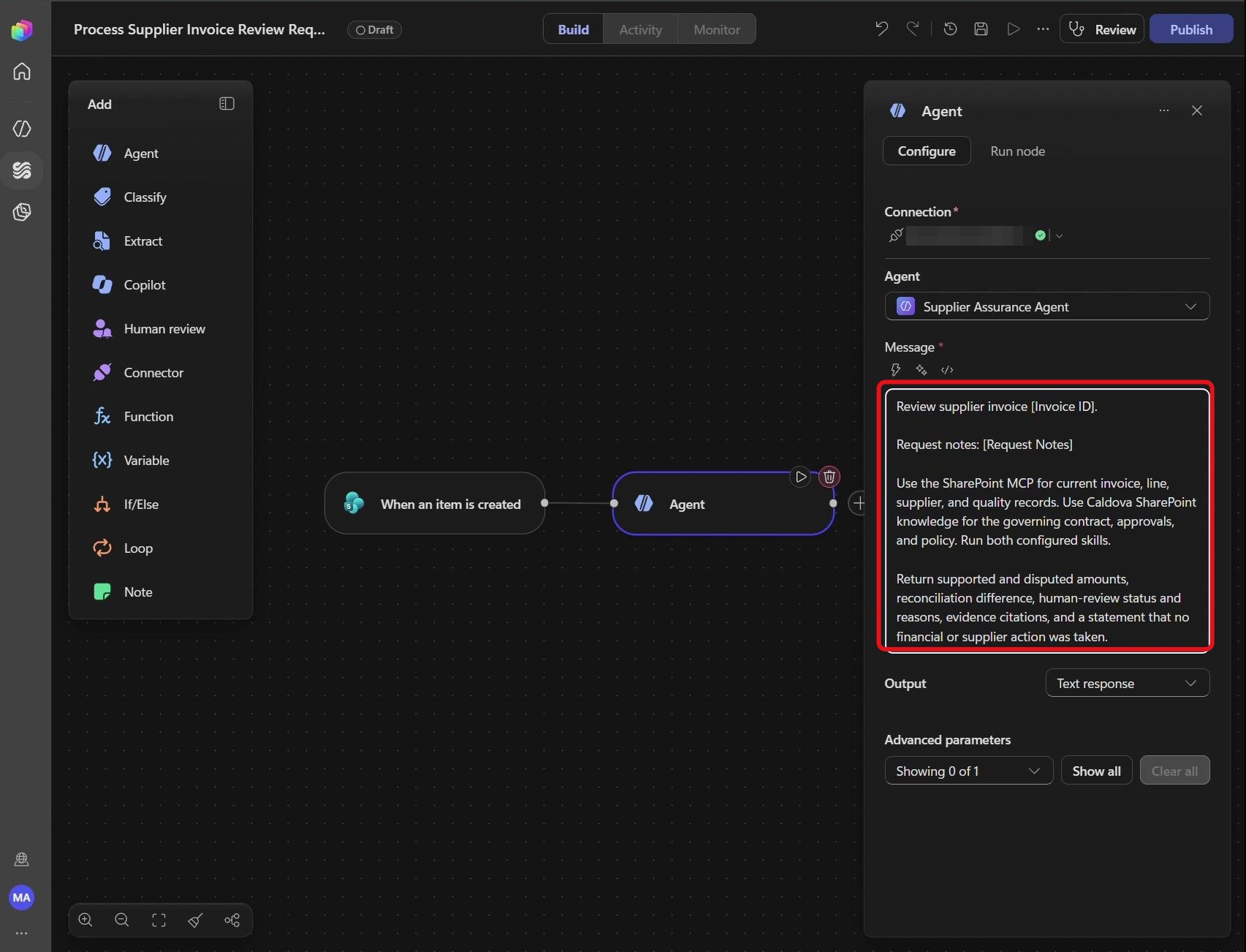1246x952 pixels.
Task: Open the Run node tab
Action: pyautogui.click(x=1017, y=151)
